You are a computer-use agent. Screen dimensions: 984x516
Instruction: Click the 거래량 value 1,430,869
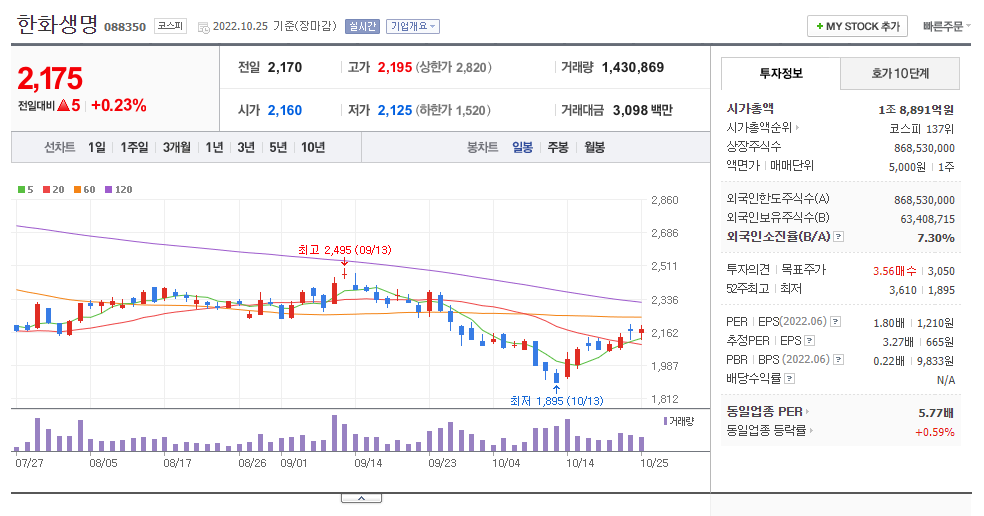pos(633,67)
